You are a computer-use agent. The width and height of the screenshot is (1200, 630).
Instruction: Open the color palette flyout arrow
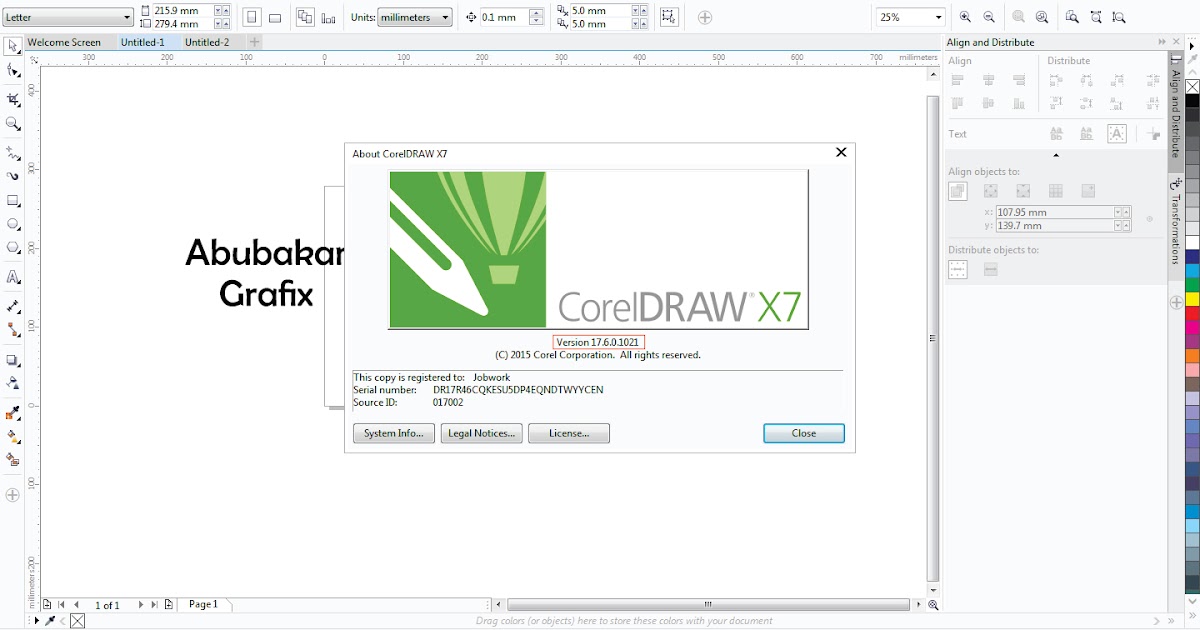(x=1192, y=46)
